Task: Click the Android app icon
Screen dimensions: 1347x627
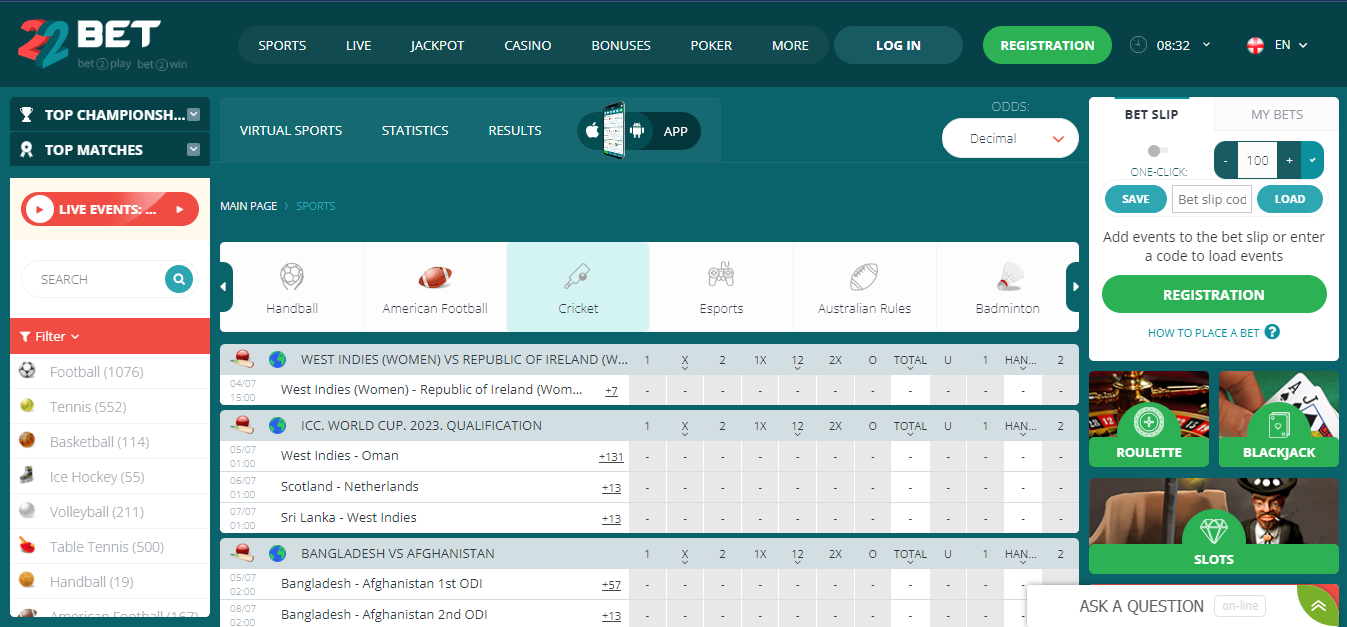Action: point(637,131)
